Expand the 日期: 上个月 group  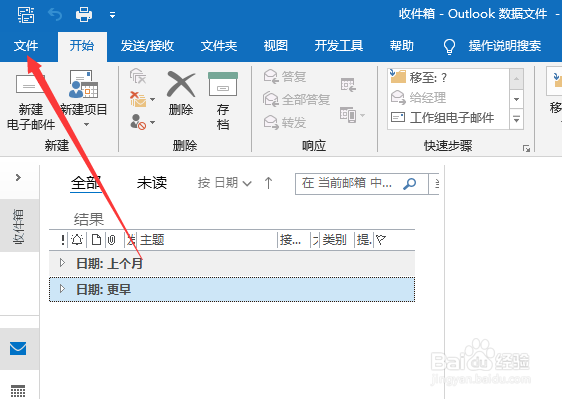(x=62, y=263)
